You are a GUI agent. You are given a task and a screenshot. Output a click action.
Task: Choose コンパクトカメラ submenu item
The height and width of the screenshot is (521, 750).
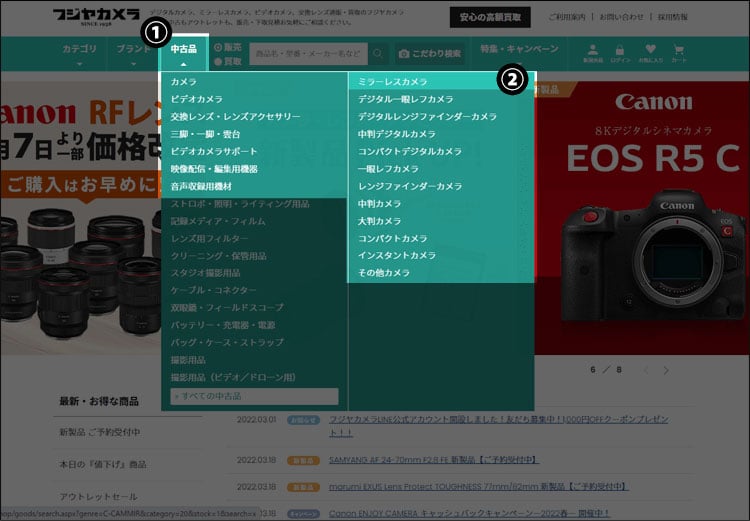(x=392, y=238)
